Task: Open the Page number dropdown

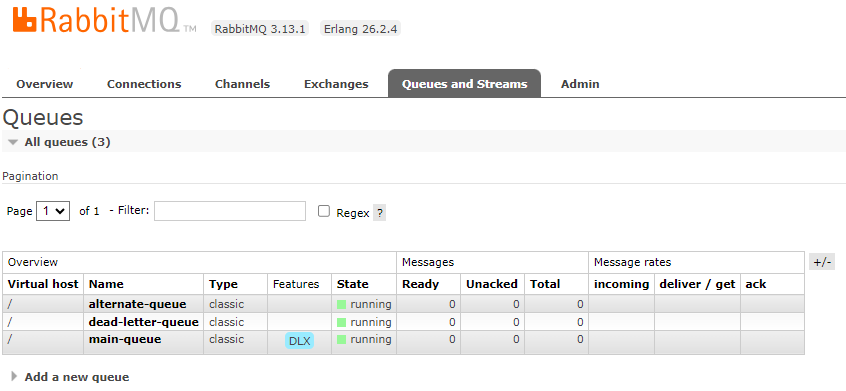Action: (x=53, y=211)
